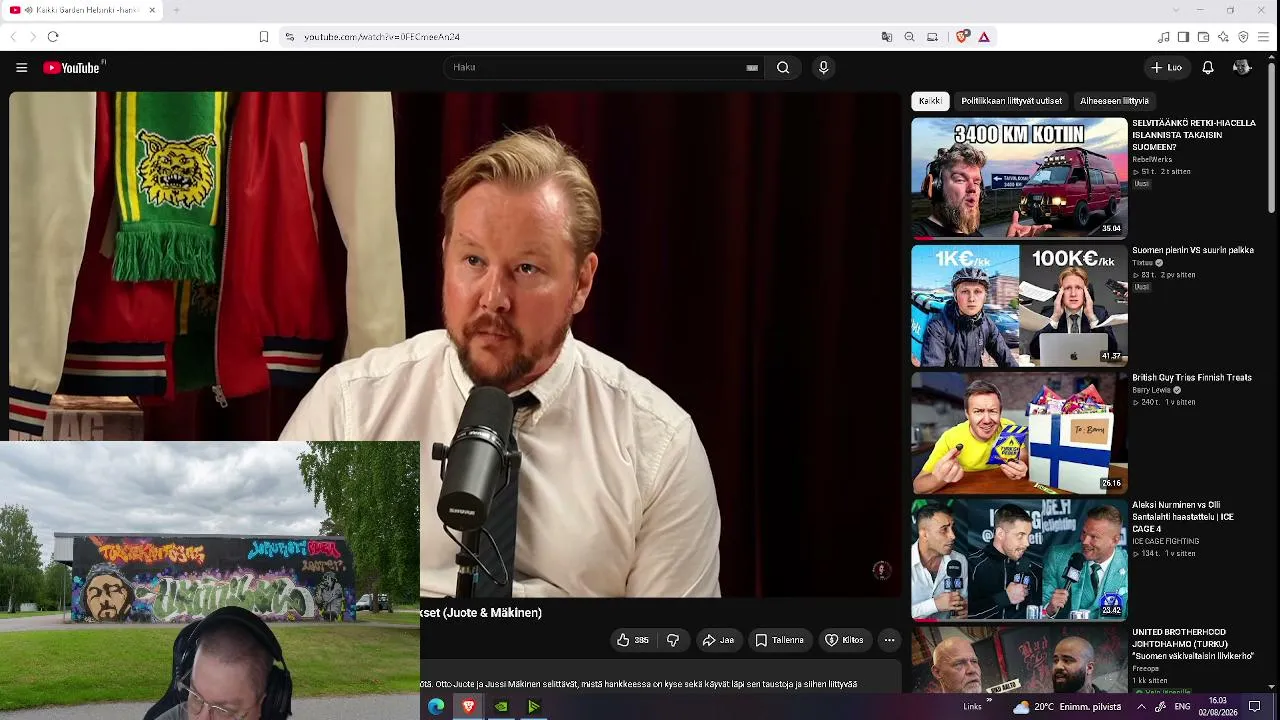Image resolution: width=1280 pixels, height=720 pixels.
Task: Share the video with Jaa button
Action: pos(718,640)
